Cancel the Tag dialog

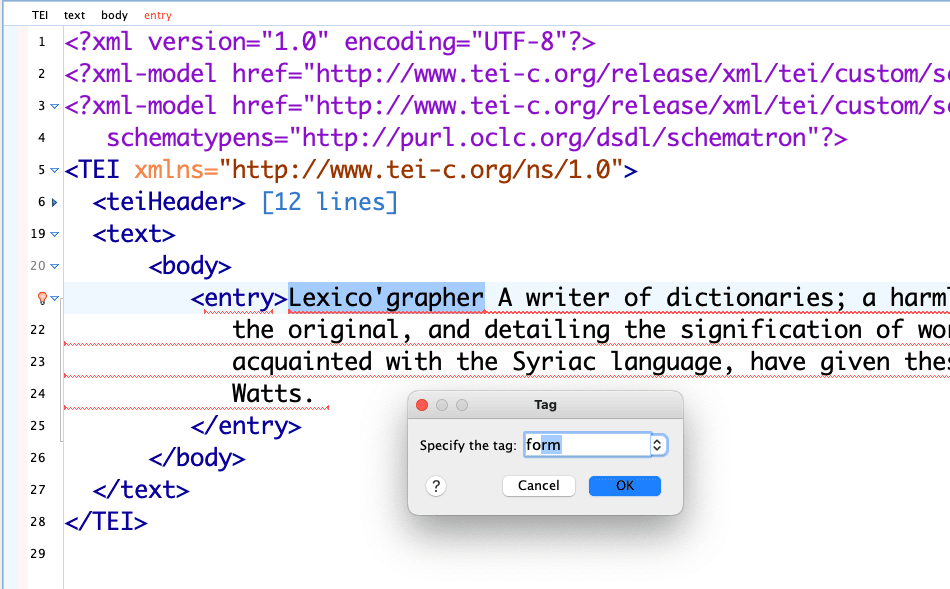[x=538, y=486]
